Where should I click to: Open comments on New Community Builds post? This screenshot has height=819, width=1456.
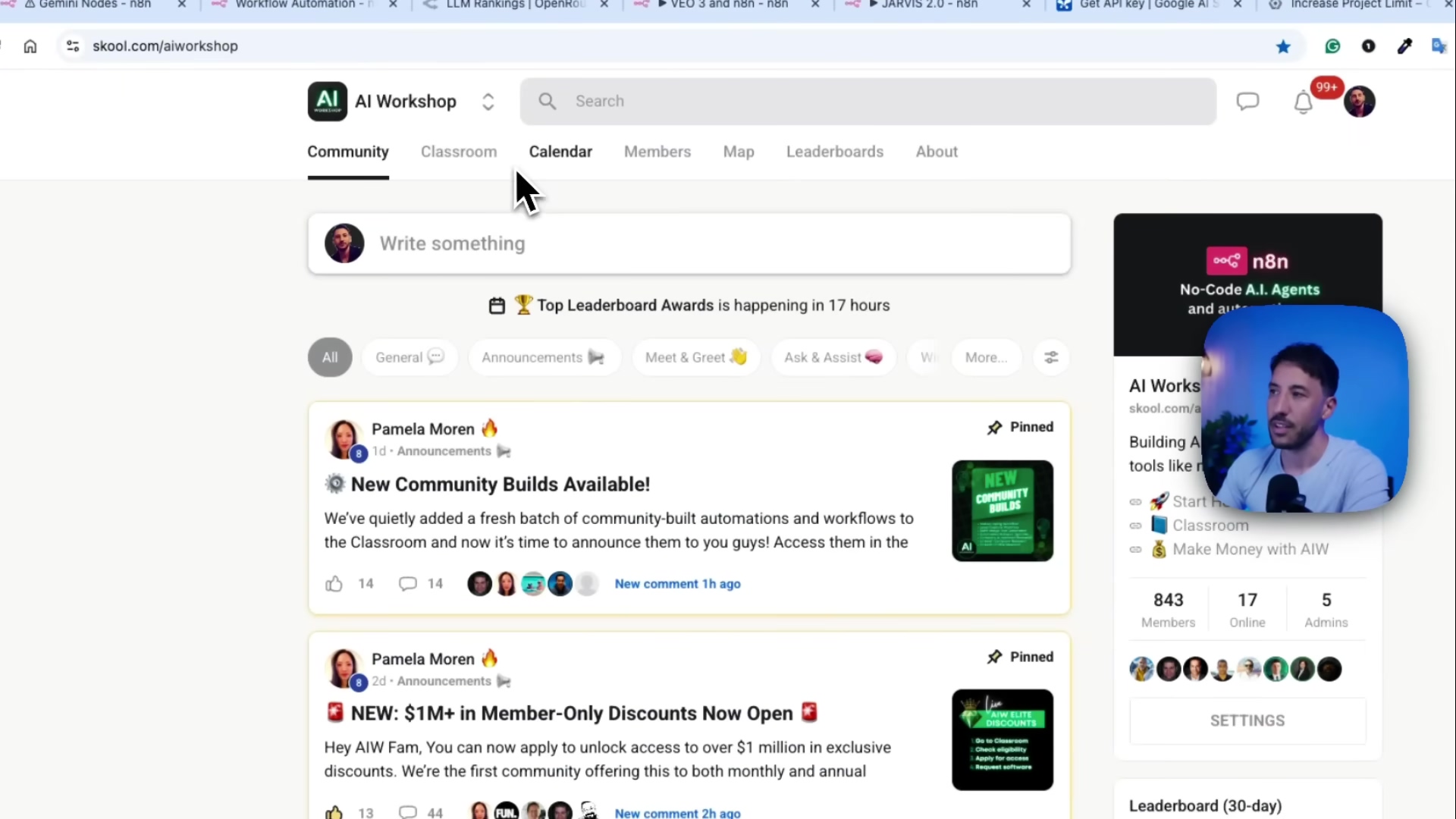[408, 584]
